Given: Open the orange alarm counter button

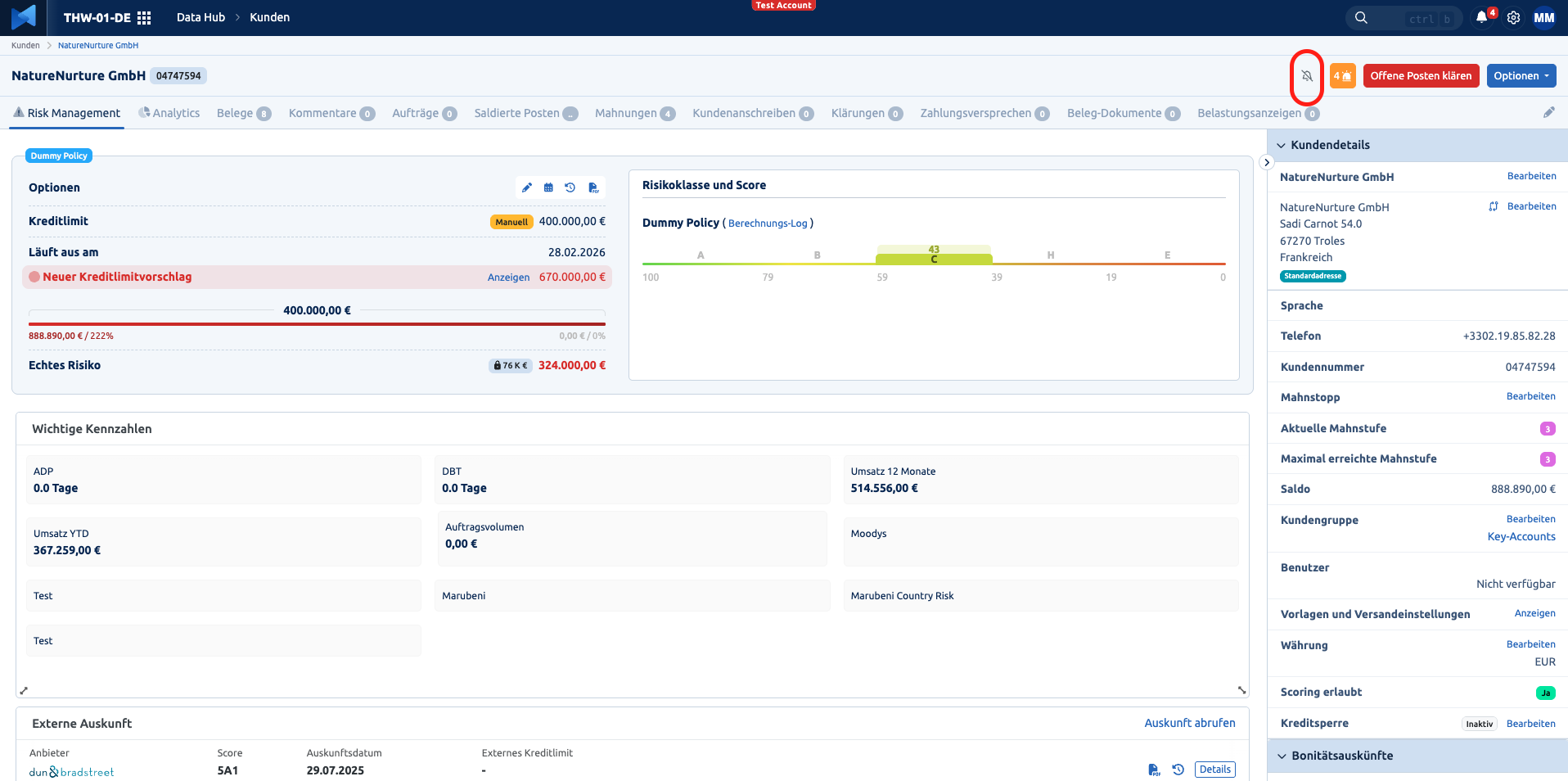Looking at the screenshot, I should coord(1342,76).
